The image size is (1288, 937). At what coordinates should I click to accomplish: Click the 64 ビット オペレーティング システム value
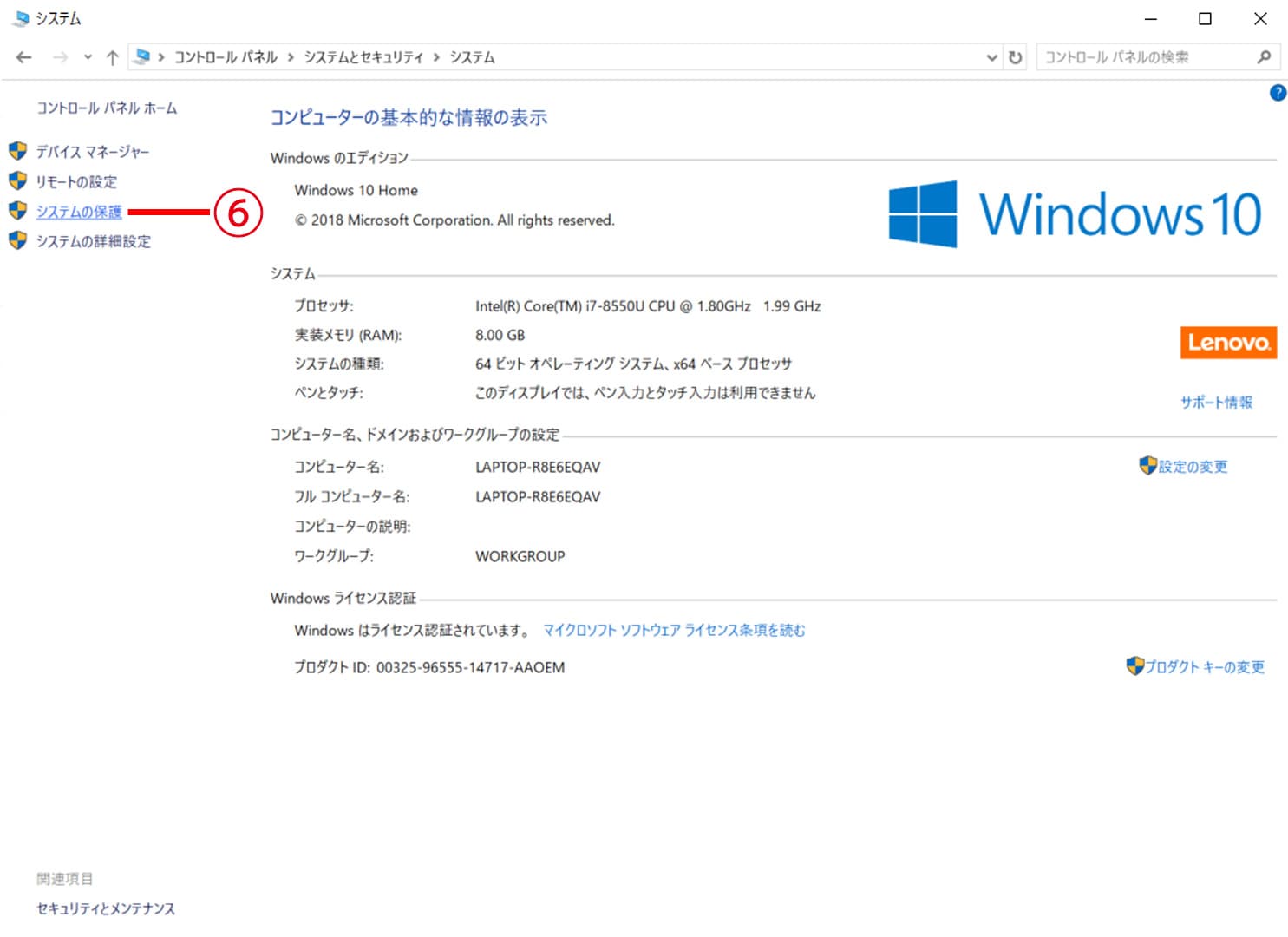click(633, 364)
